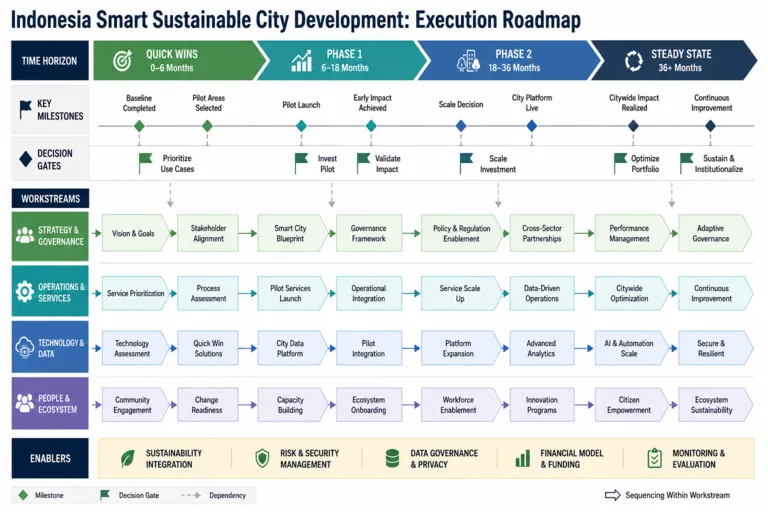Click the Community Engagement box
Image resolution: width=768 pixels, height=512 pixels.
[135, 405]
